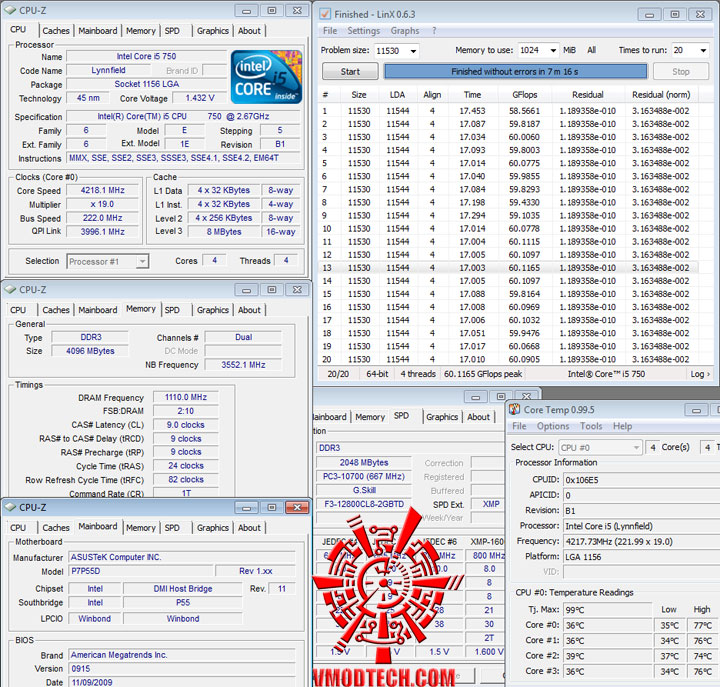Close the LinX window
The height and width of the screenshot is (687, 720).
pos(700,14)
